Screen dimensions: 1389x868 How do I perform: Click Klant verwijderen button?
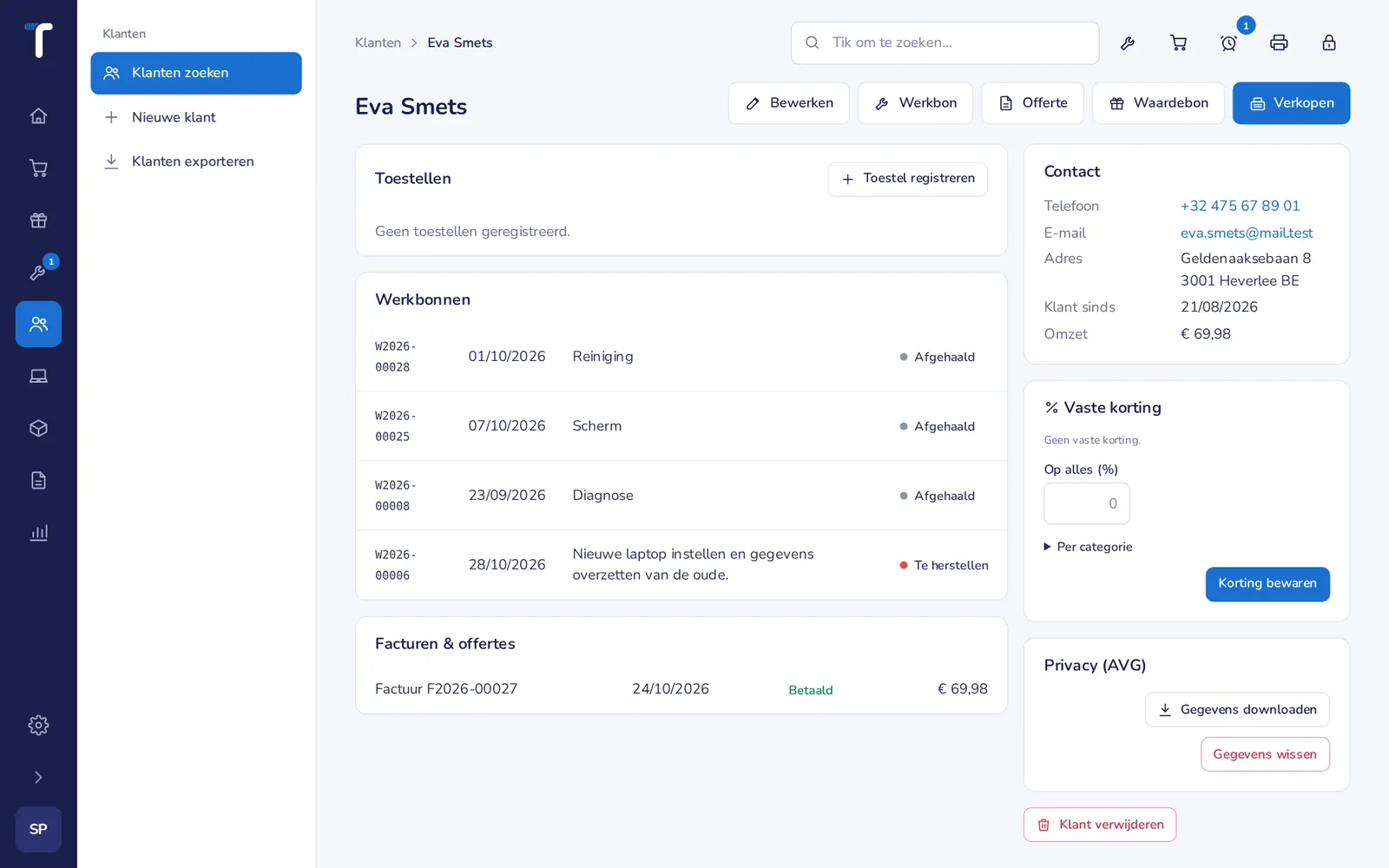click(x=1100, y=825)
